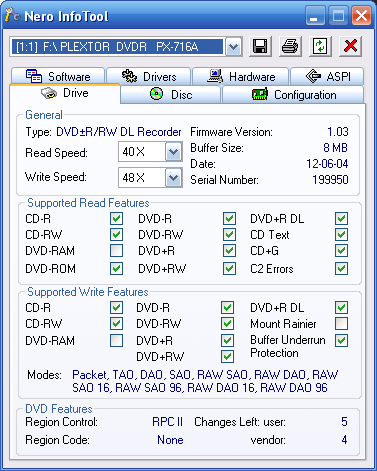
Task: Click the Nero InfoTool title bar icon
Action: [x=12, y=15]
